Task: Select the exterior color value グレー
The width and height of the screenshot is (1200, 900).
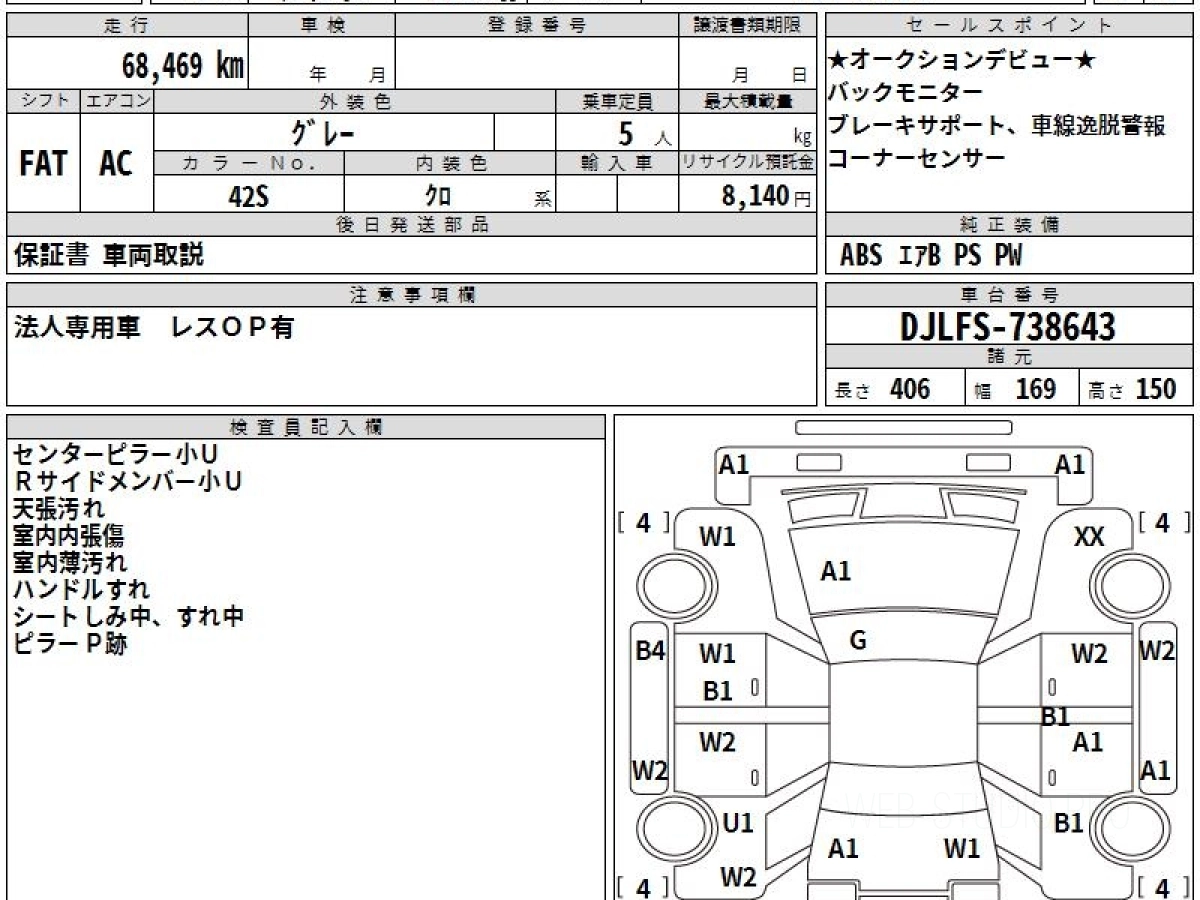Action: [x=323, y=132]
